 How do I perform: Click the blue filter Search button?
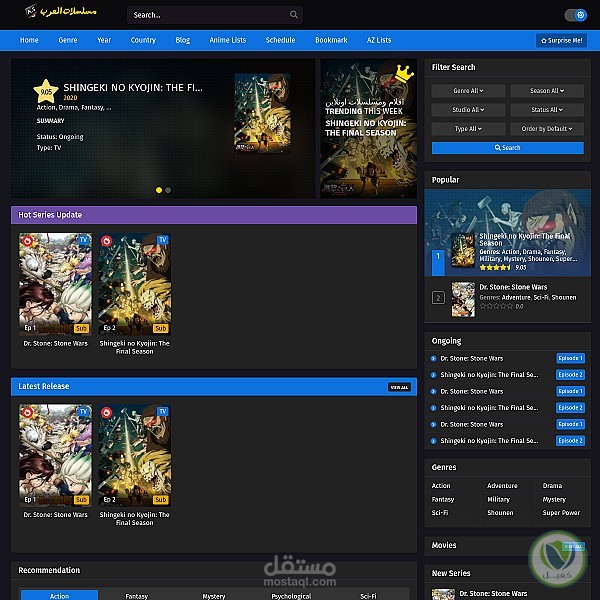tap(508, 148)
